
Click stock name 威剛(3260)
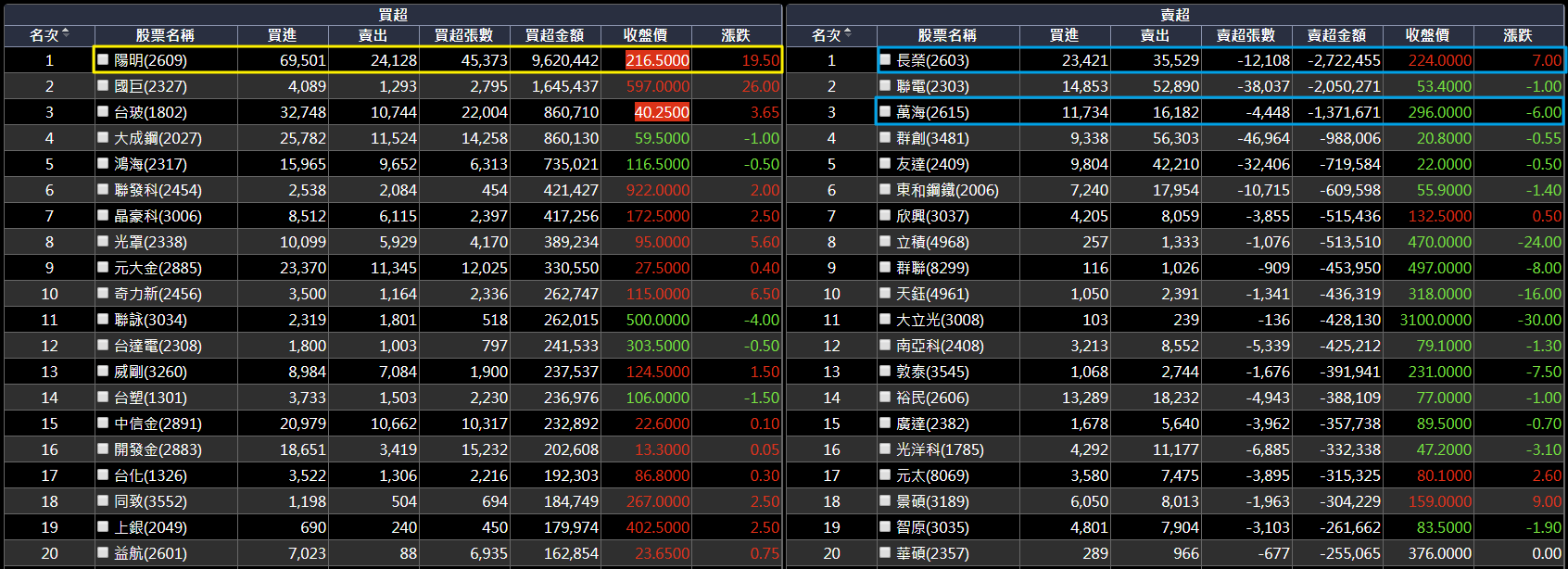point(150,372)
